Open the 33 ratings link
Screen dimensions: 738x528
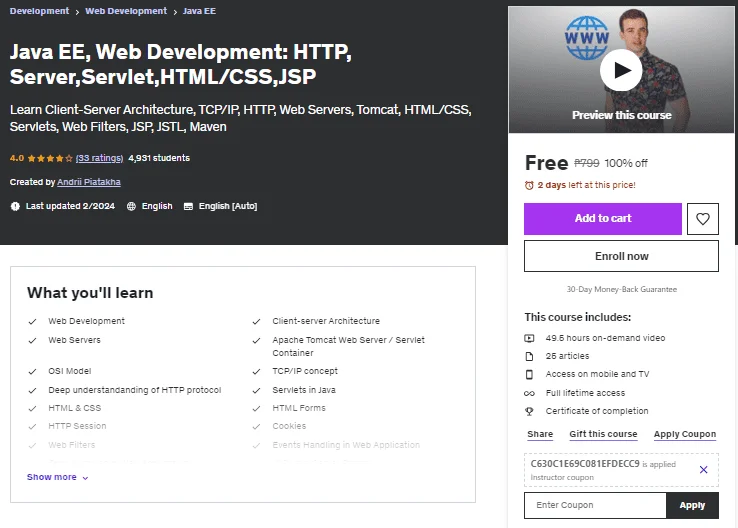coord(99,158)
